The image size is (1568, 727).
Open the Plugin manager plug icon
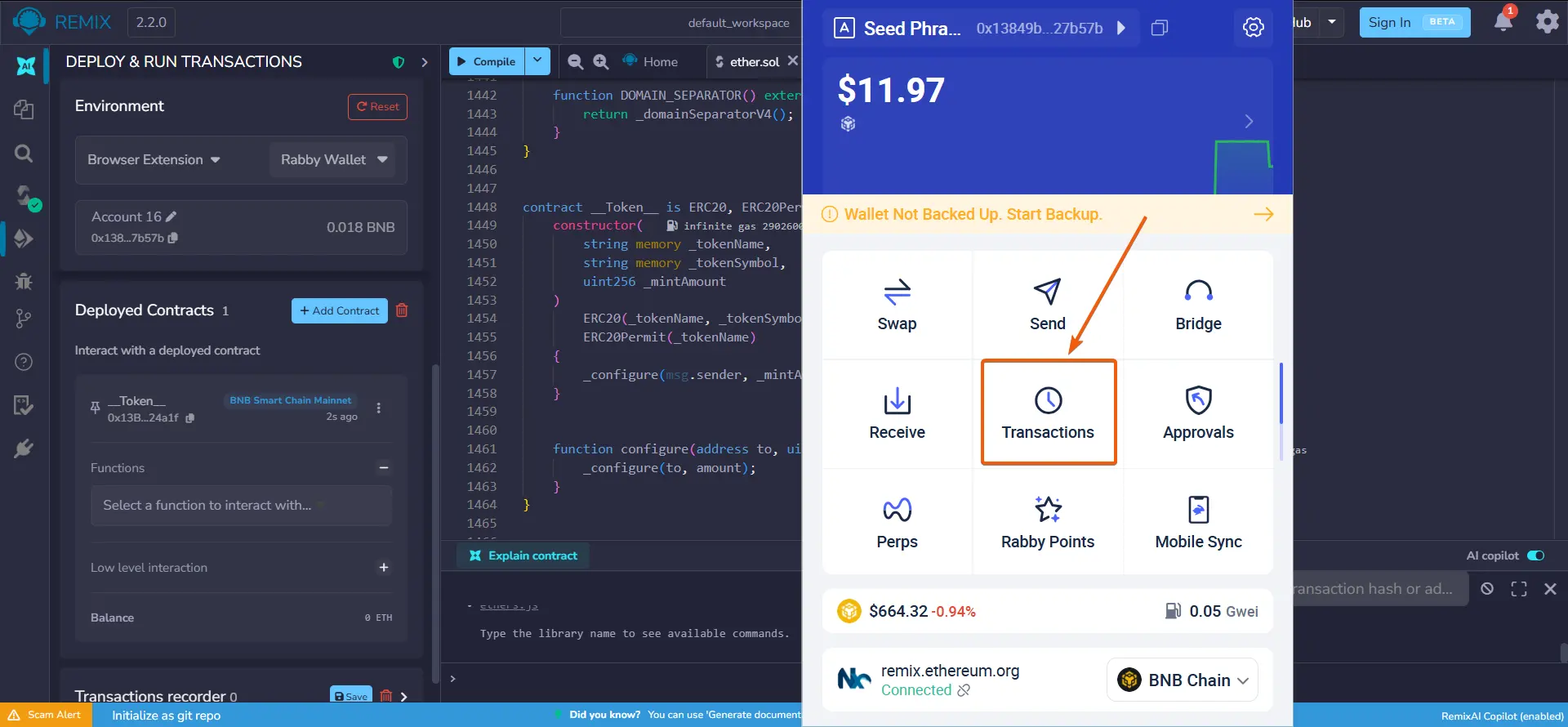click(24, 448)
